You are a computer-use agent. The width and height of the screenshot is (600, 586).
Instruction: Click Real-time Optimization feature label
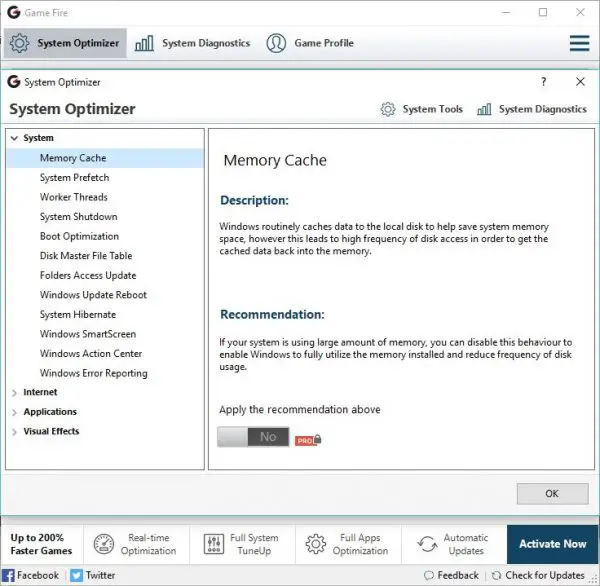coord(148,544)
